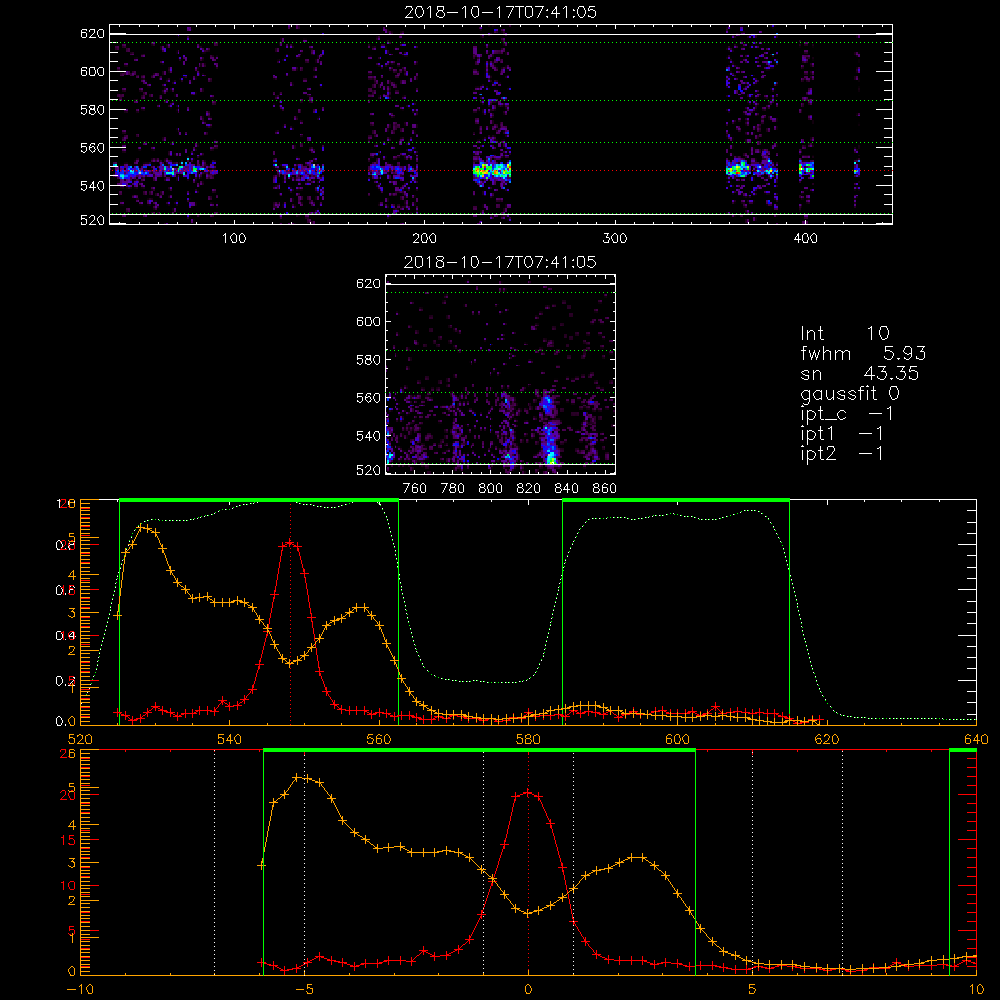Select the 'ipt1 -1' readout
Screen dimensions: 1000x1000
[842, 434]
